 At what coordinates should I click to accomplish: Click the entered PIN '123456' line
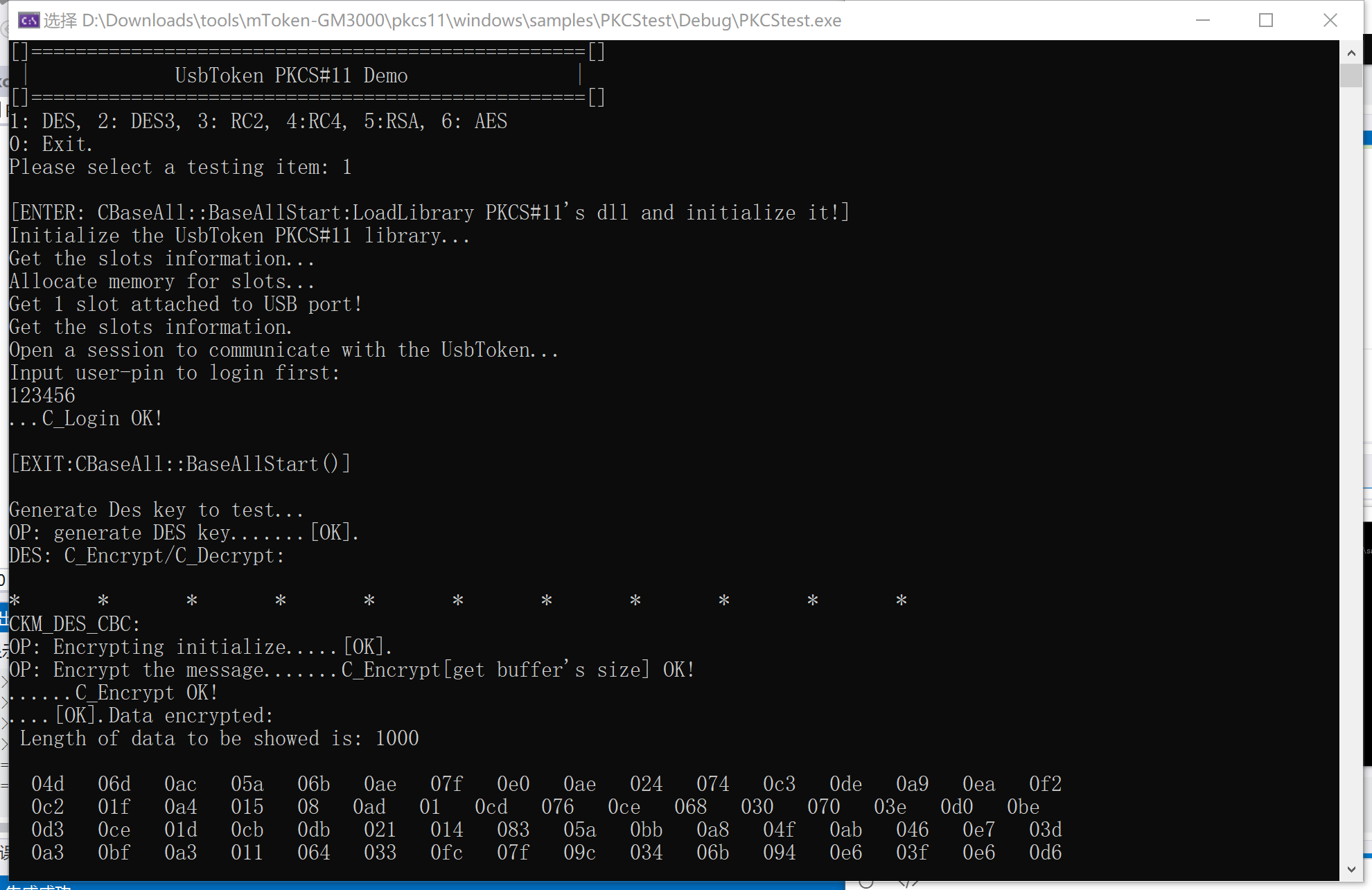click(42, 395)
